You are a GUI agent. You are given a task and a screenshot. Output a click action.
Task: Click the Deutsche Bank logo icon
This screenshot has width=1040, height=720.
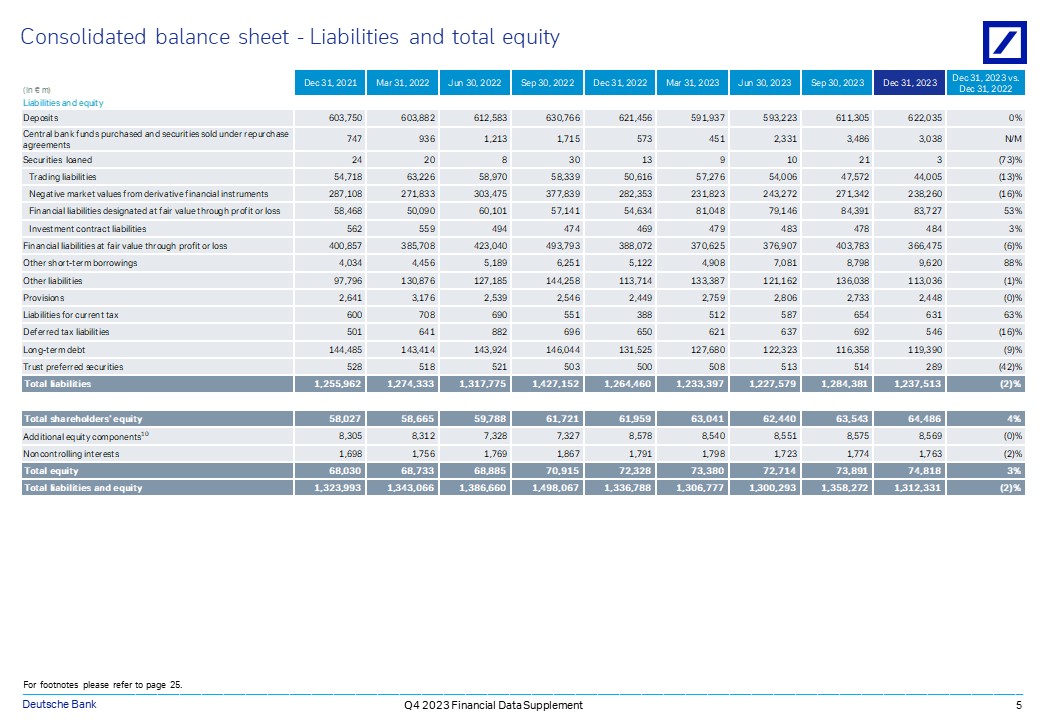click(x=1004, y=42)
